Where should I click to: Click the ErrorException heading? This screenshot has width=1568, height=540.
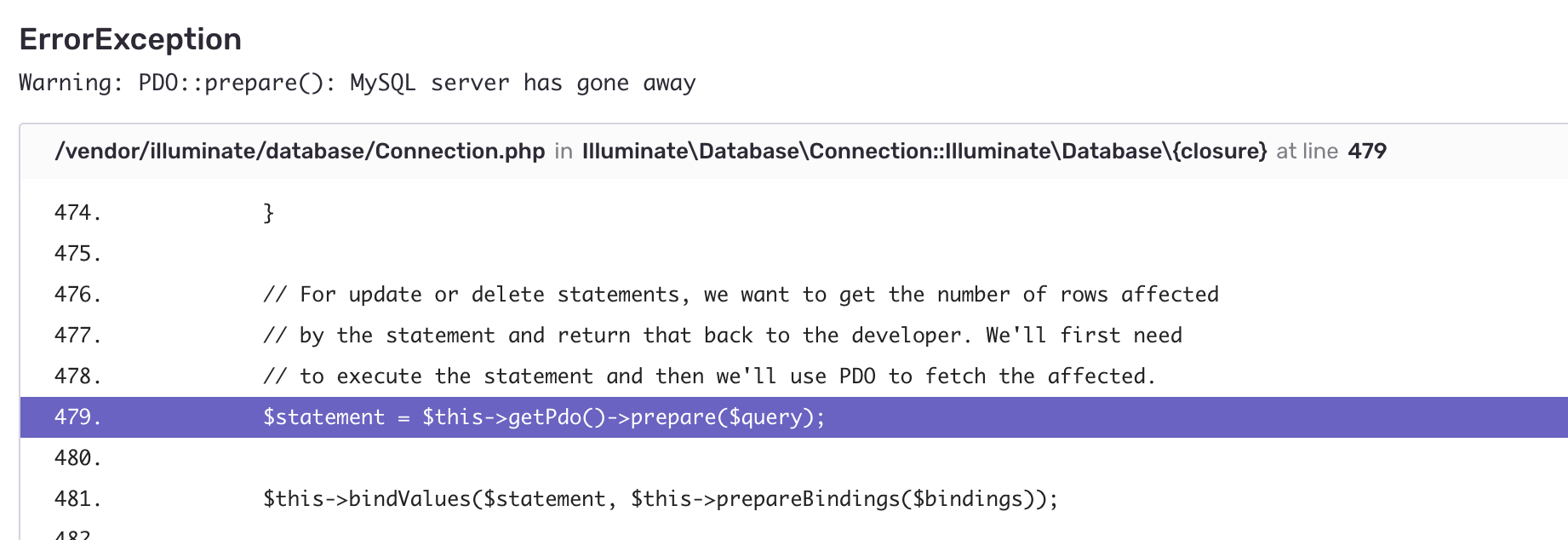130,39
